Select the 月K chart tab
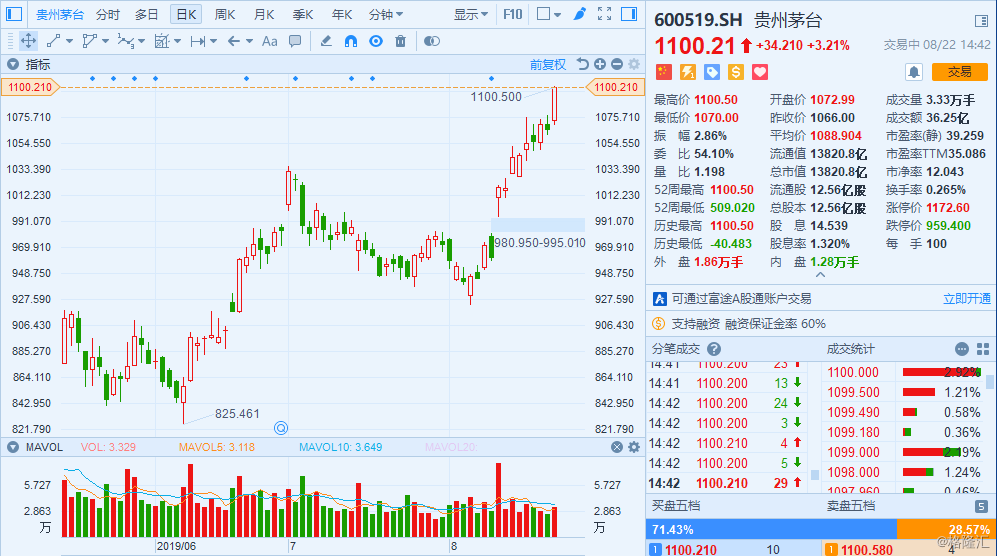The image size is (997, 556). tap(264, 14)
